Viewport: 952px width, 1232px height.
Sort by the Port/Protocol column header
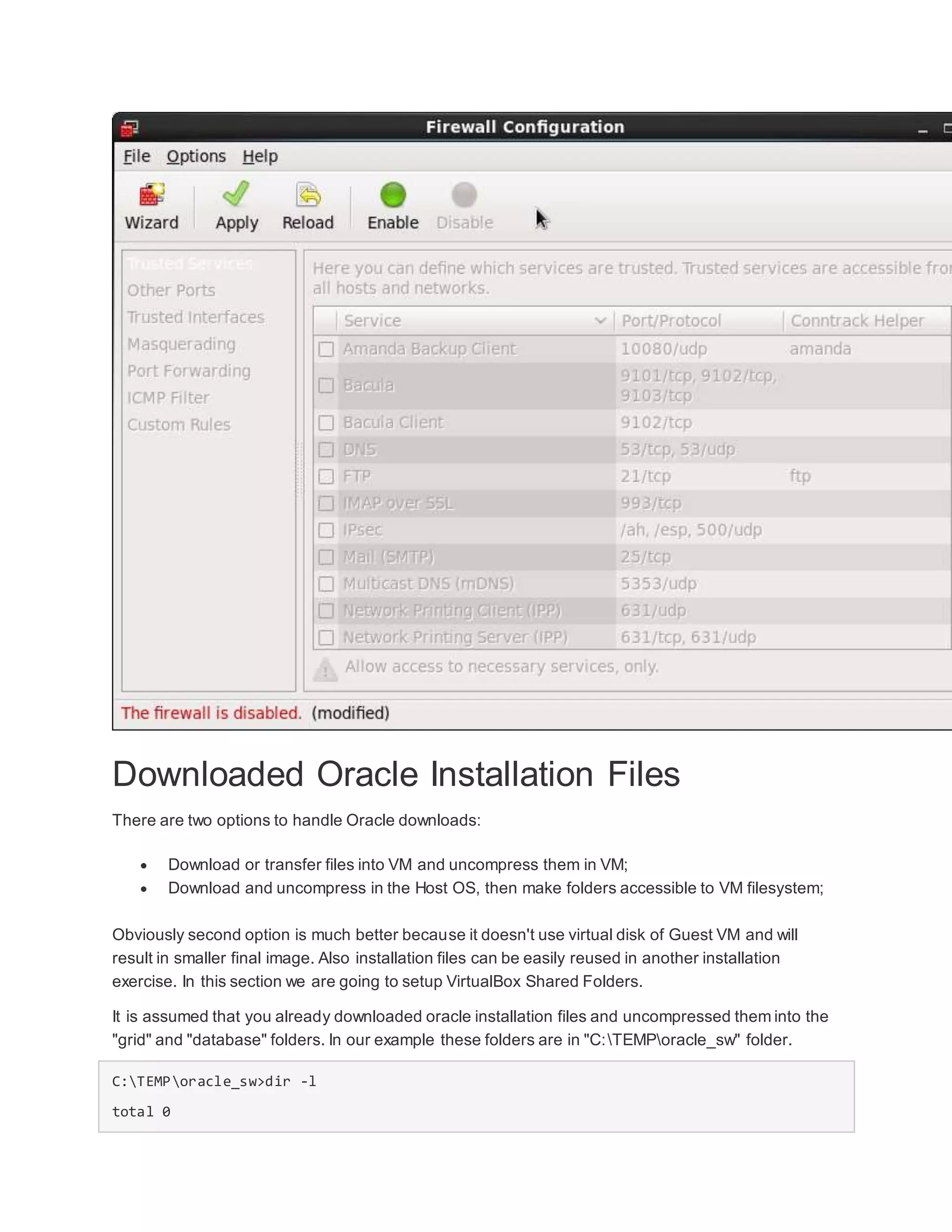click(x=699, y=321)
